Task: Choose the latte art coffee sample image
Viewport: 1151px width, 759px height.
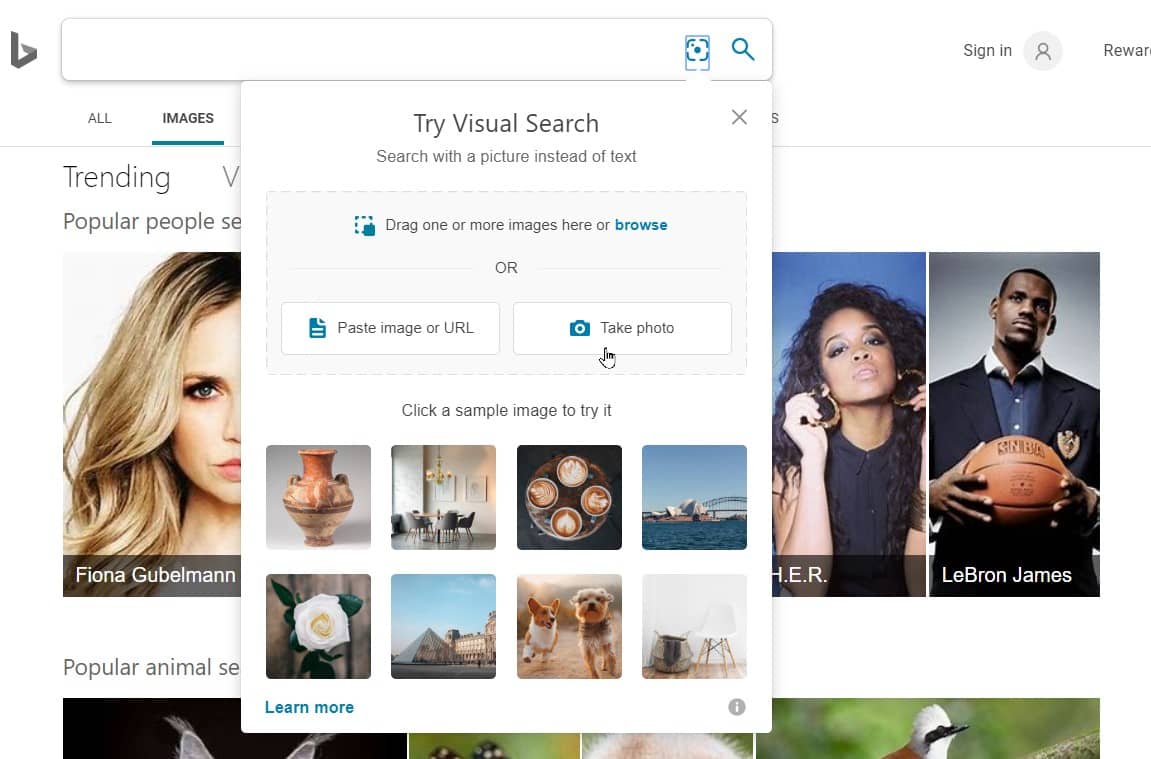Action: click(569, 497)
